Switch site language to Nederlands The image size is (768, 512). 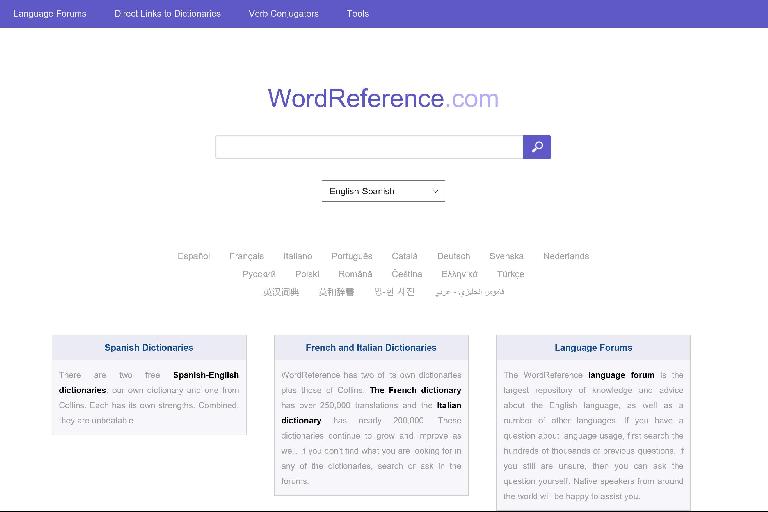pyautogui.click(x=566, y=256)
